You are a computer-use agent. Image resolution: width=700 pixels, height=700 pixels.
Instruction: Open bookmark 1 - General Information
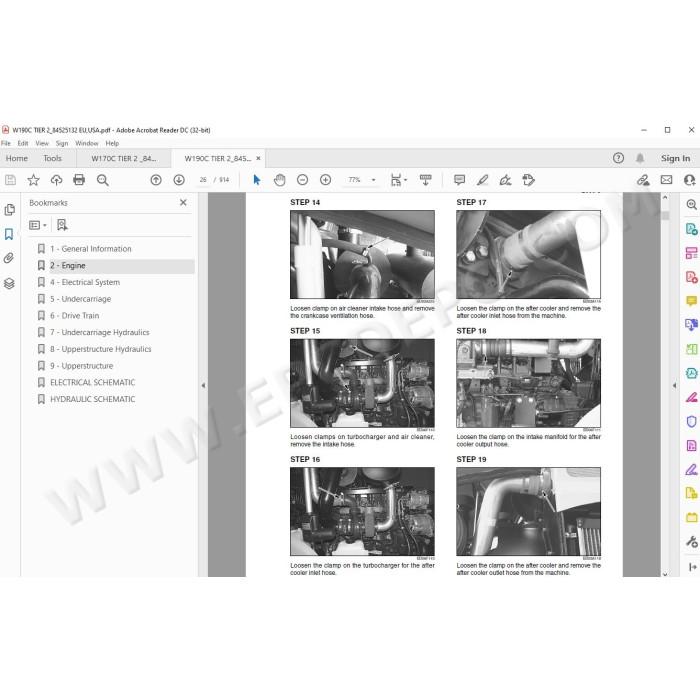91,249
